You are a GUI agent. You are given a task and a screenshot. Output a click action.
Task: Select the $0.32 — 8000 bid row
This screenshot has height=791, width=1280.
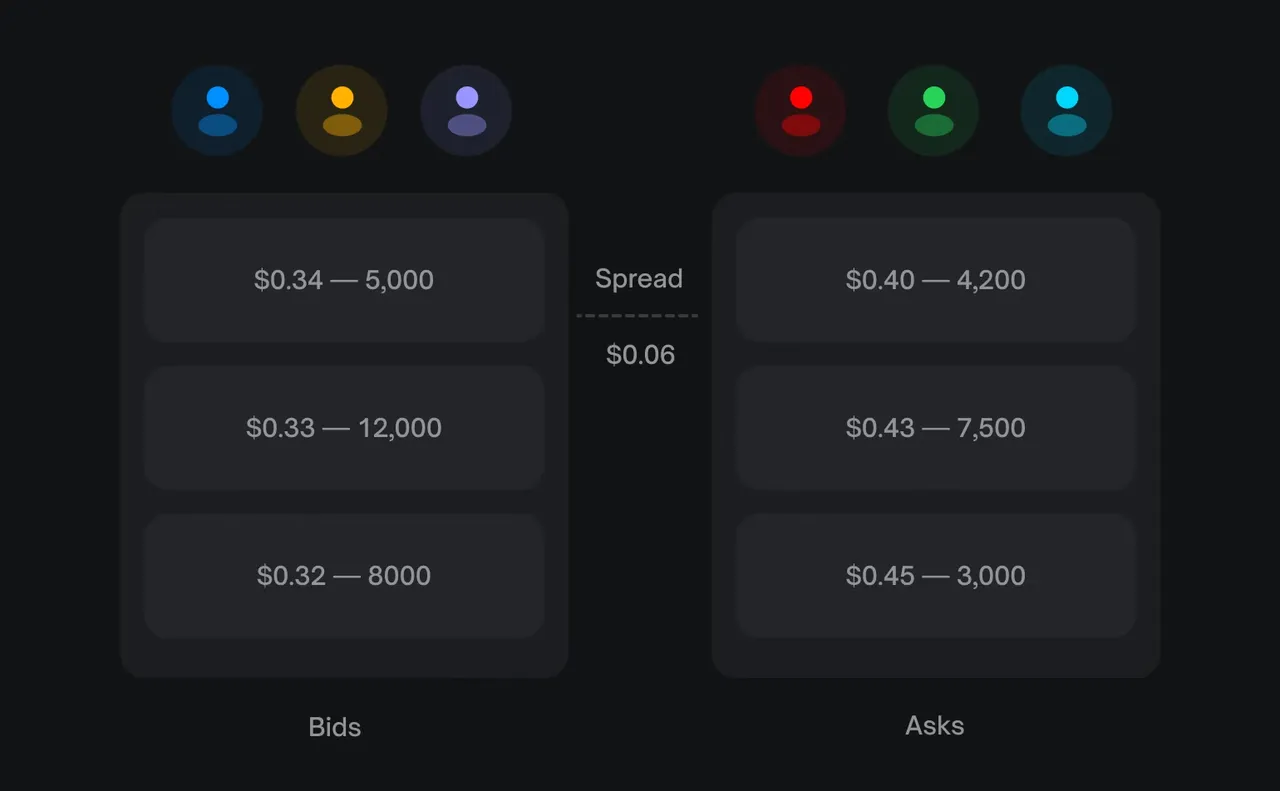point(344,576)
